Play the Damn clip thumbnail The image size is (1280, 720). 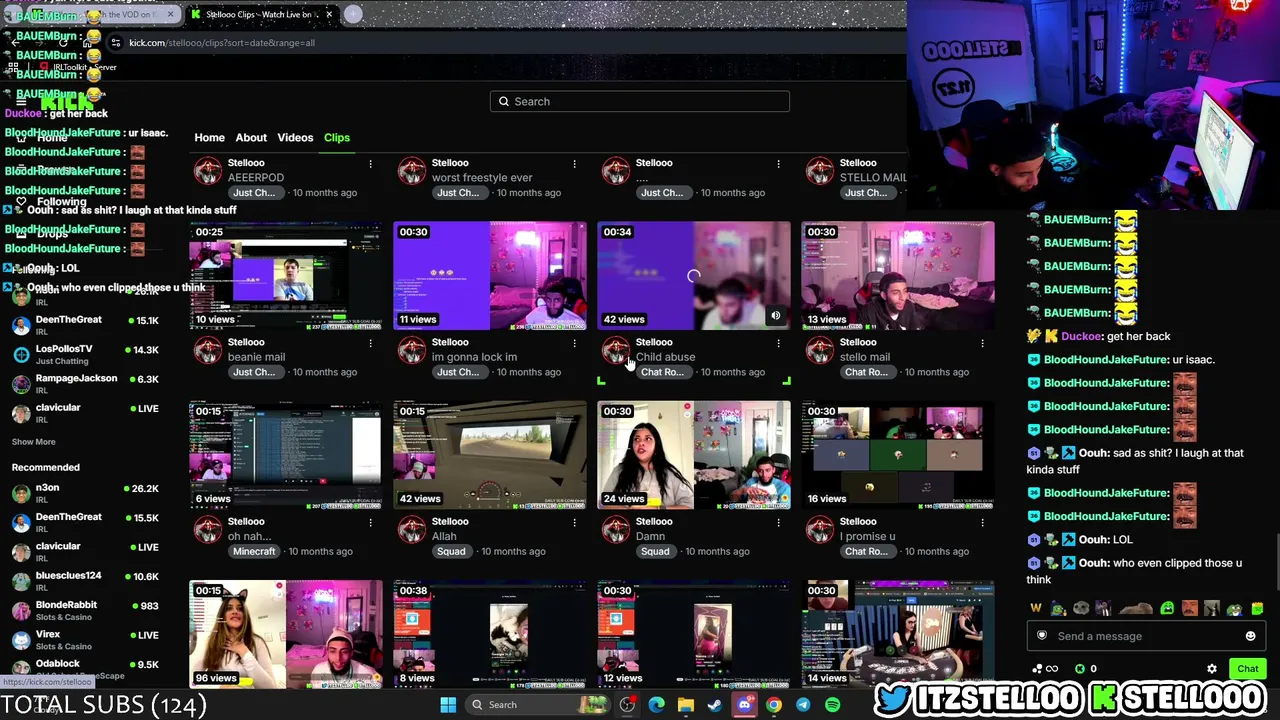click(x=694, y=455)
